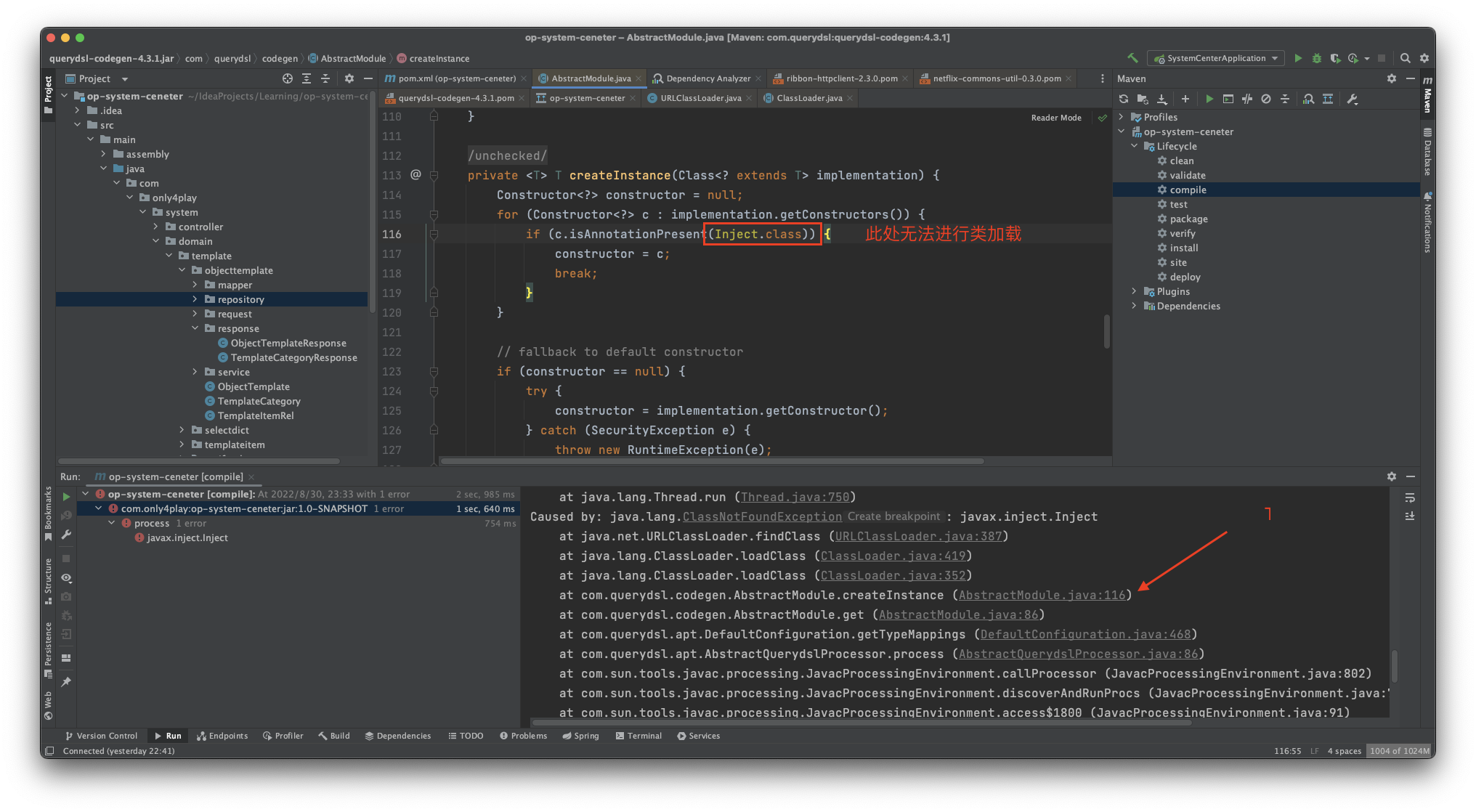Open SystemCenterApplication run configuration dropdown
Screen dimensions: 1476x812
pyautogui.click(x=1215, y=58)
